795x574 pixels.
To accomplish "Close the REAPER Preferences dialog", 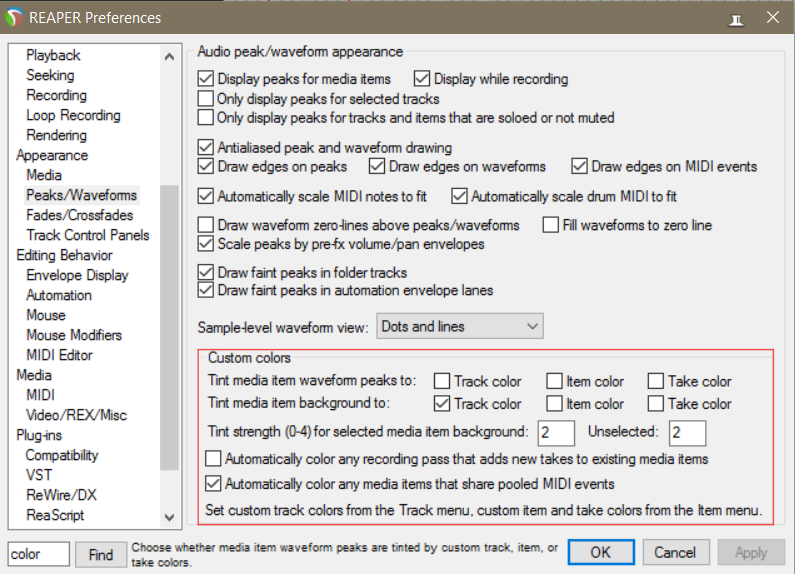I will (773, 18).
